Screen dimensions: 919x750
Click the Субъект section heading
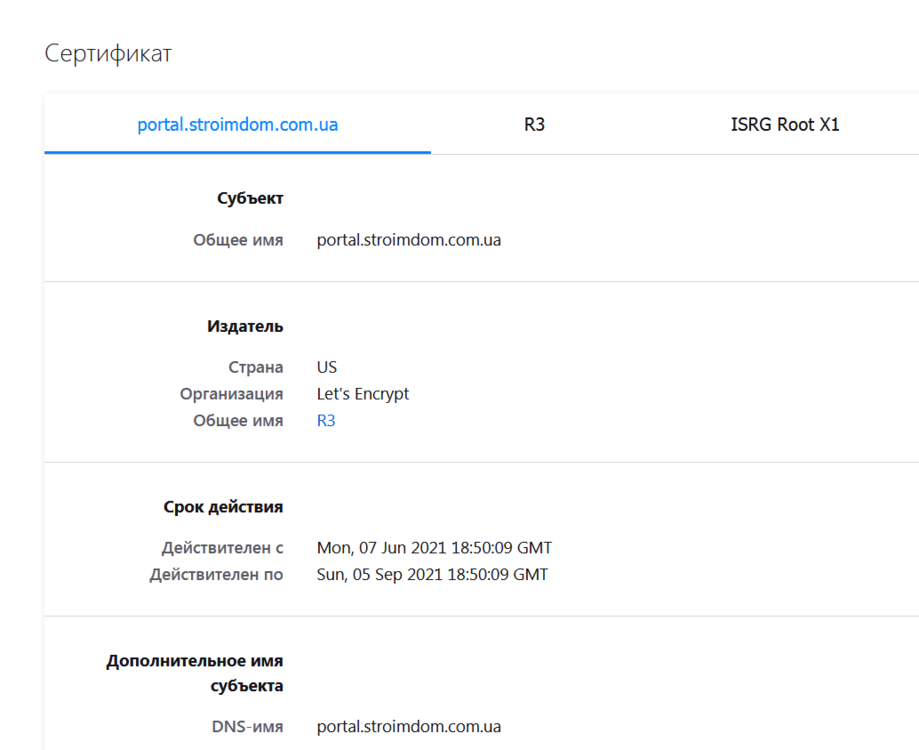250,199
